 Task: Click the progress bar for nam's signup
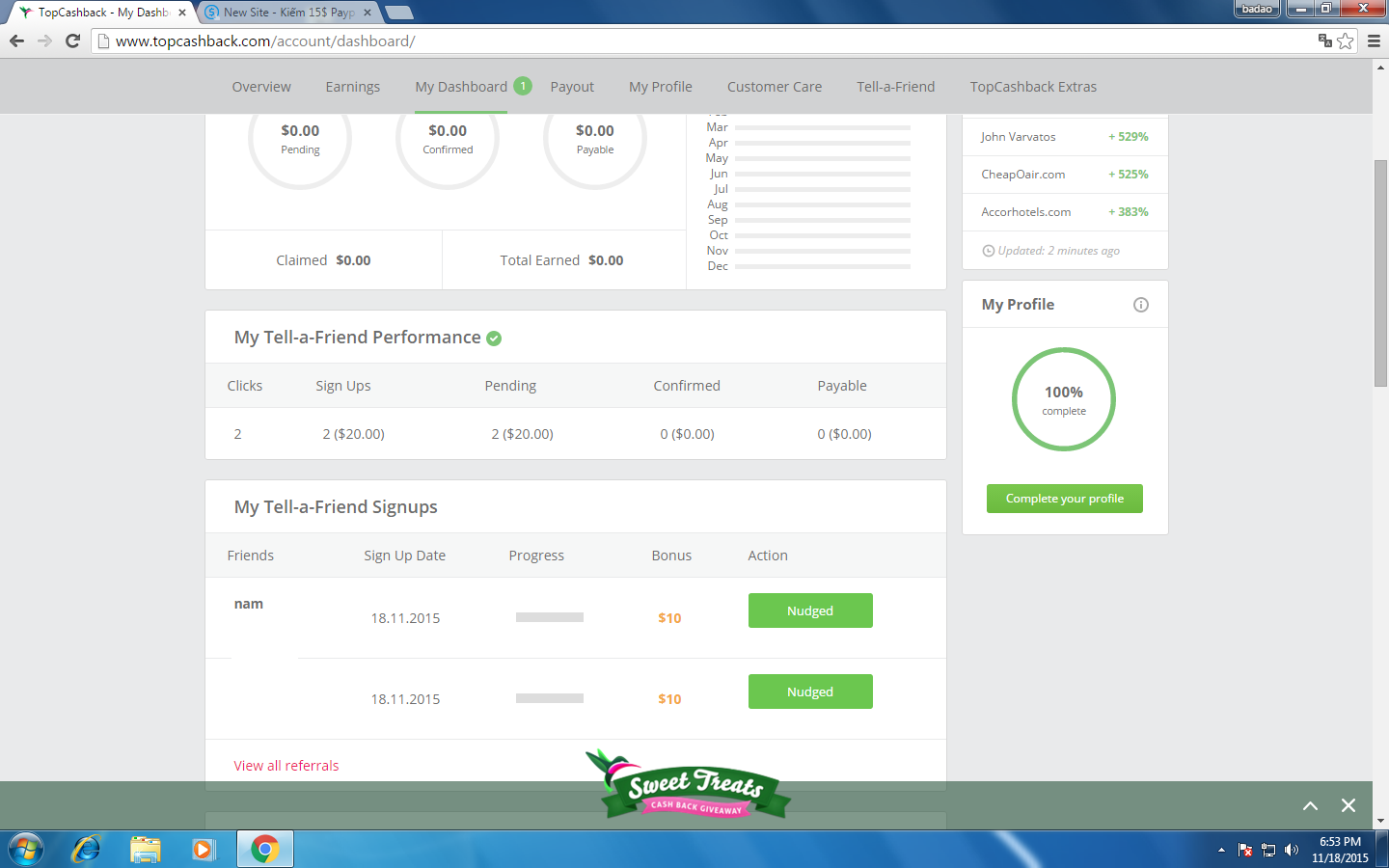(x=550, y=617)
